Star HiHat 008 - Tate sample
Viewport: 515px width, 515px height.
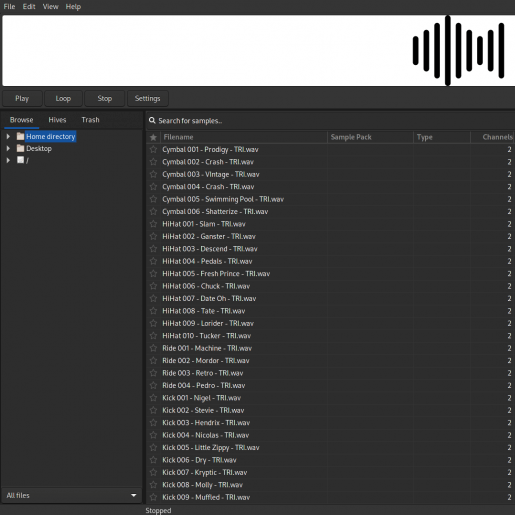tap(153, 311)
